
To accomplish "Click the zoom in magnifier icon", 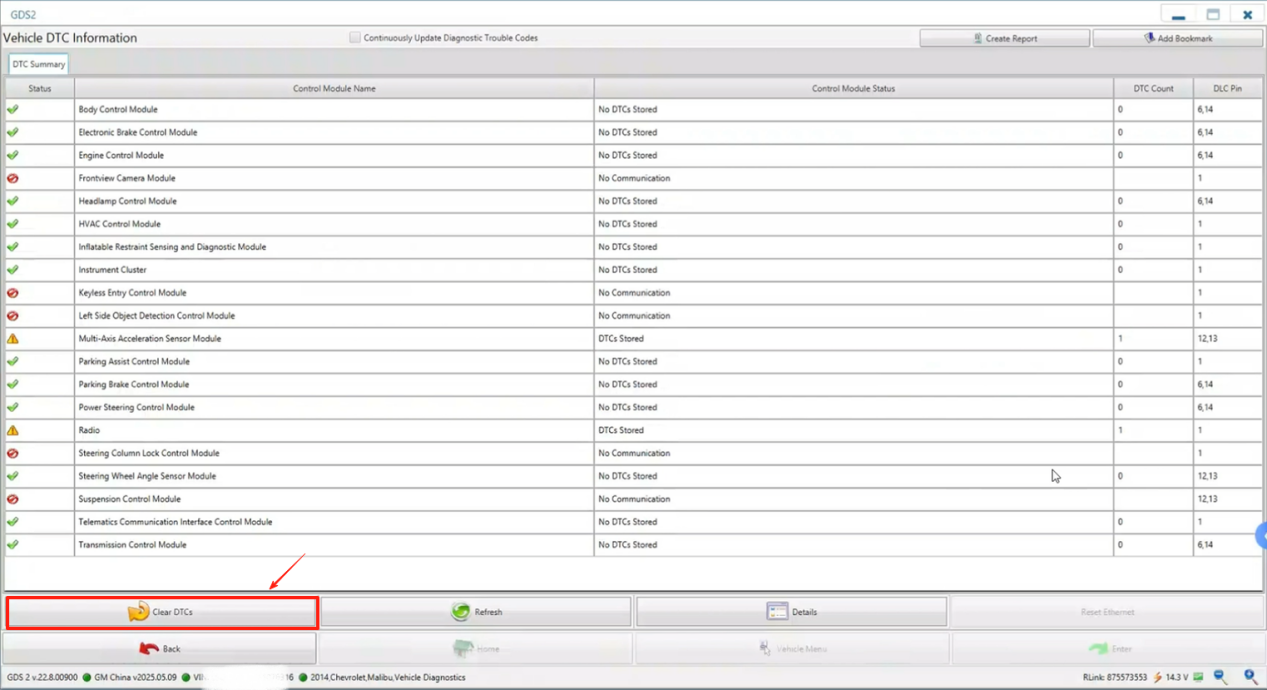I will [x=1250, y=677].
